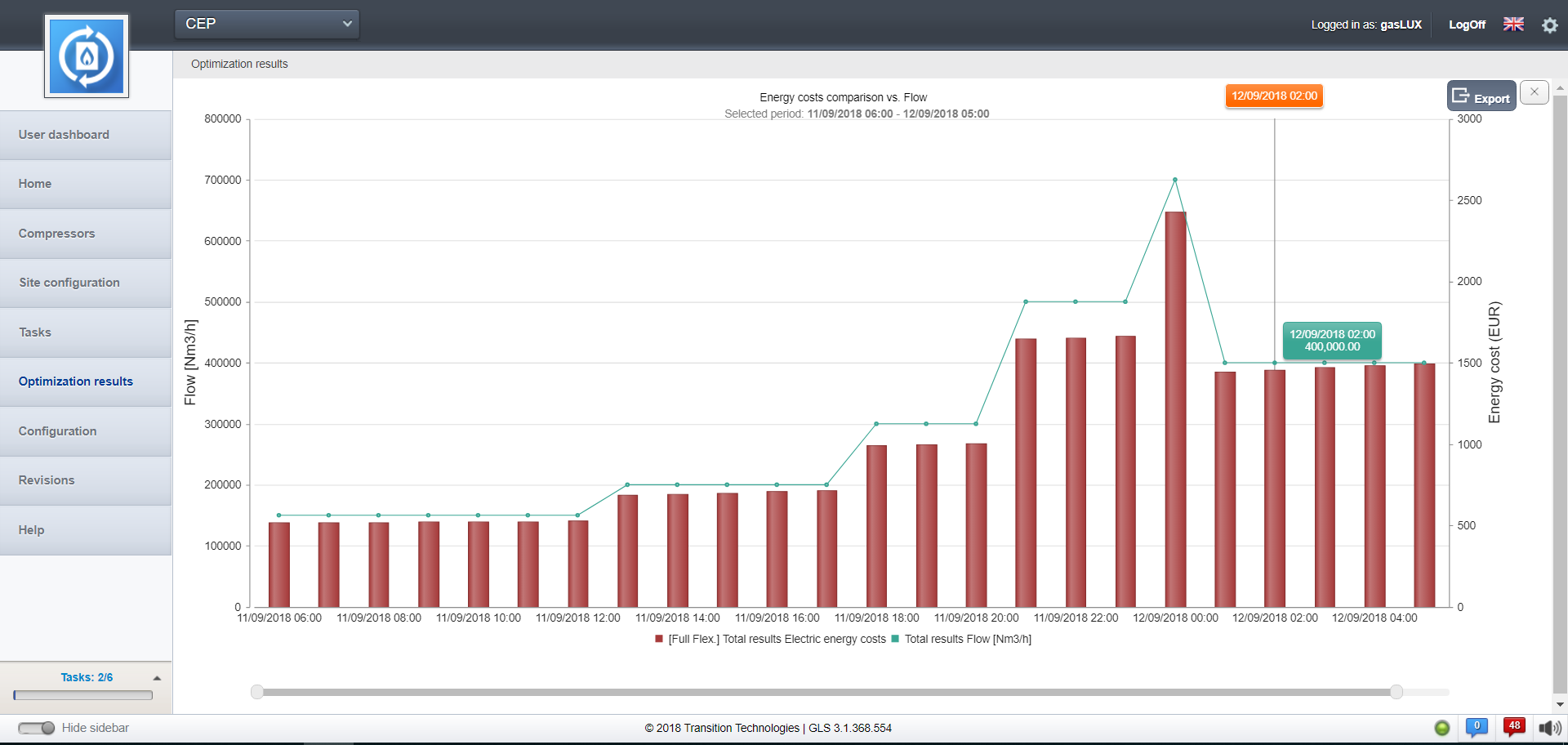
Task: Click the gas compressor app logo
Action: (x=87, y=56)
